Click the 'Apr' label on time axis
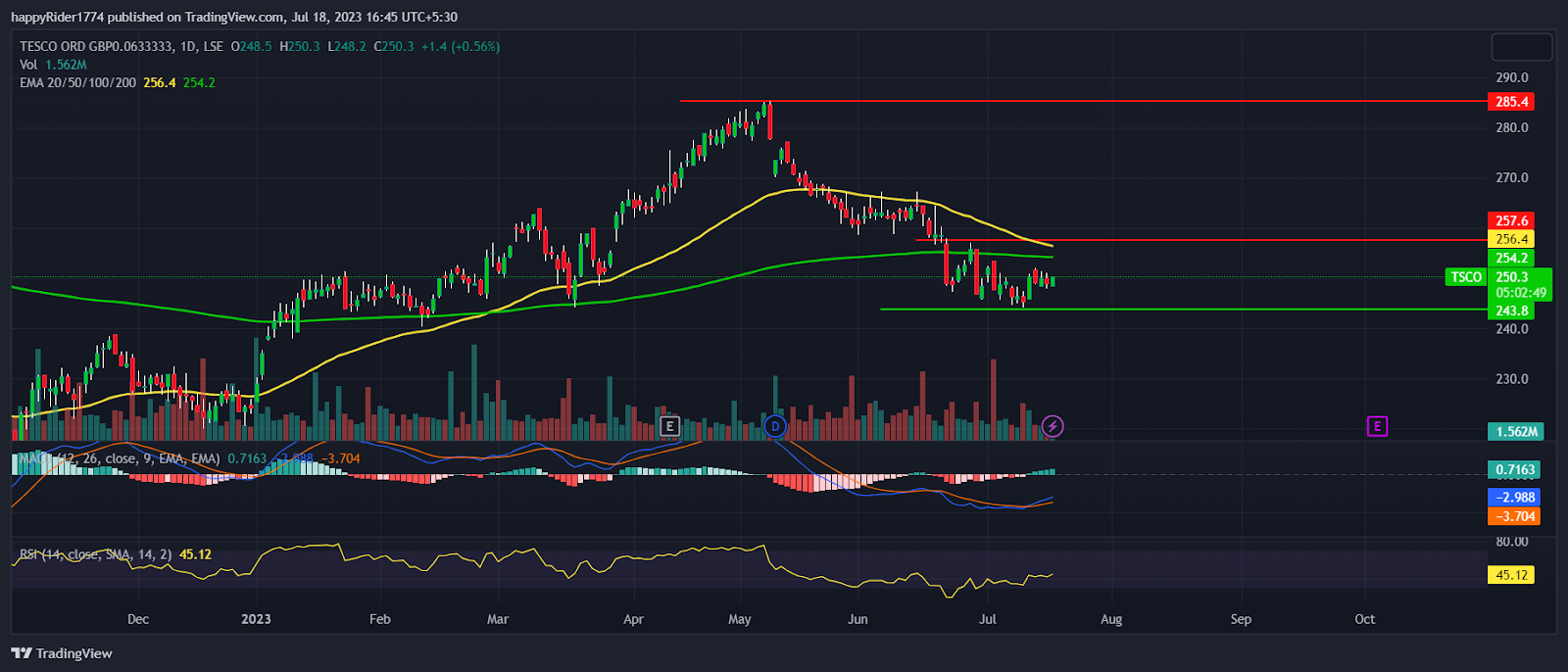 tap(633, 619)
